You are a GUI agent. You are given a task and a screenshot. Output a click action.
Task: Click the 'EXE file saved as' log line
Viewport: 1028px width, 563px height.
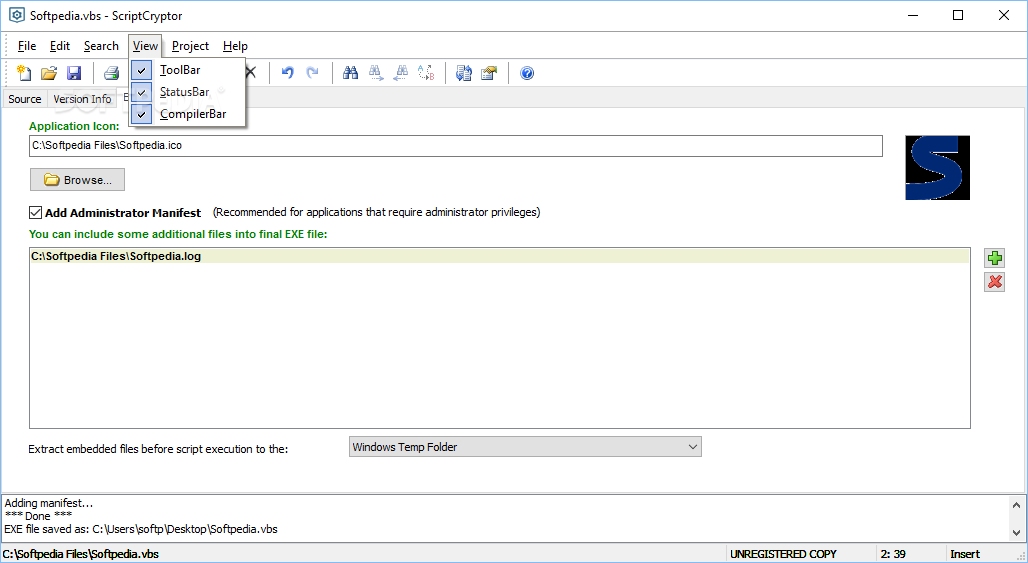click(141, 529)
